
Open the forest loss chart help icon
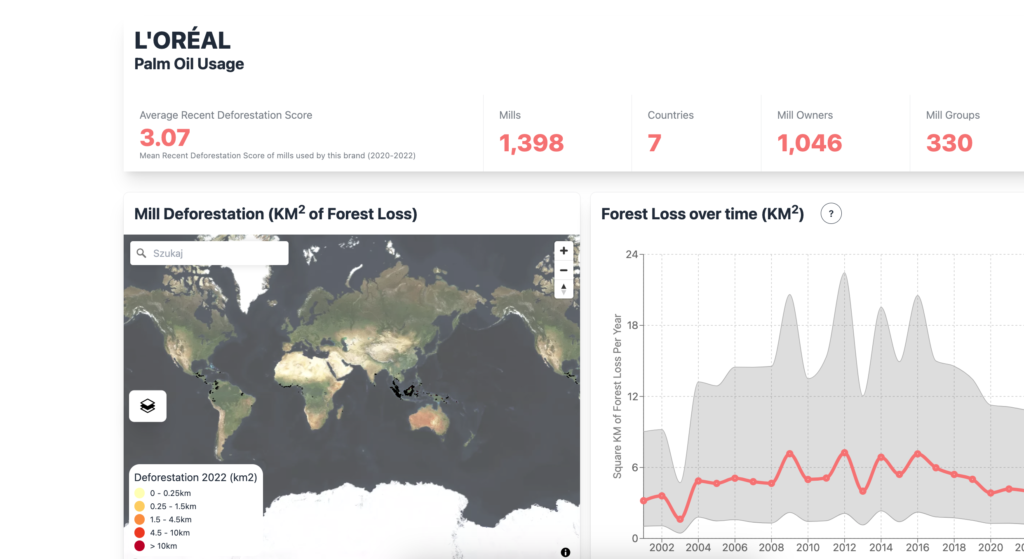tap(831, 214)
